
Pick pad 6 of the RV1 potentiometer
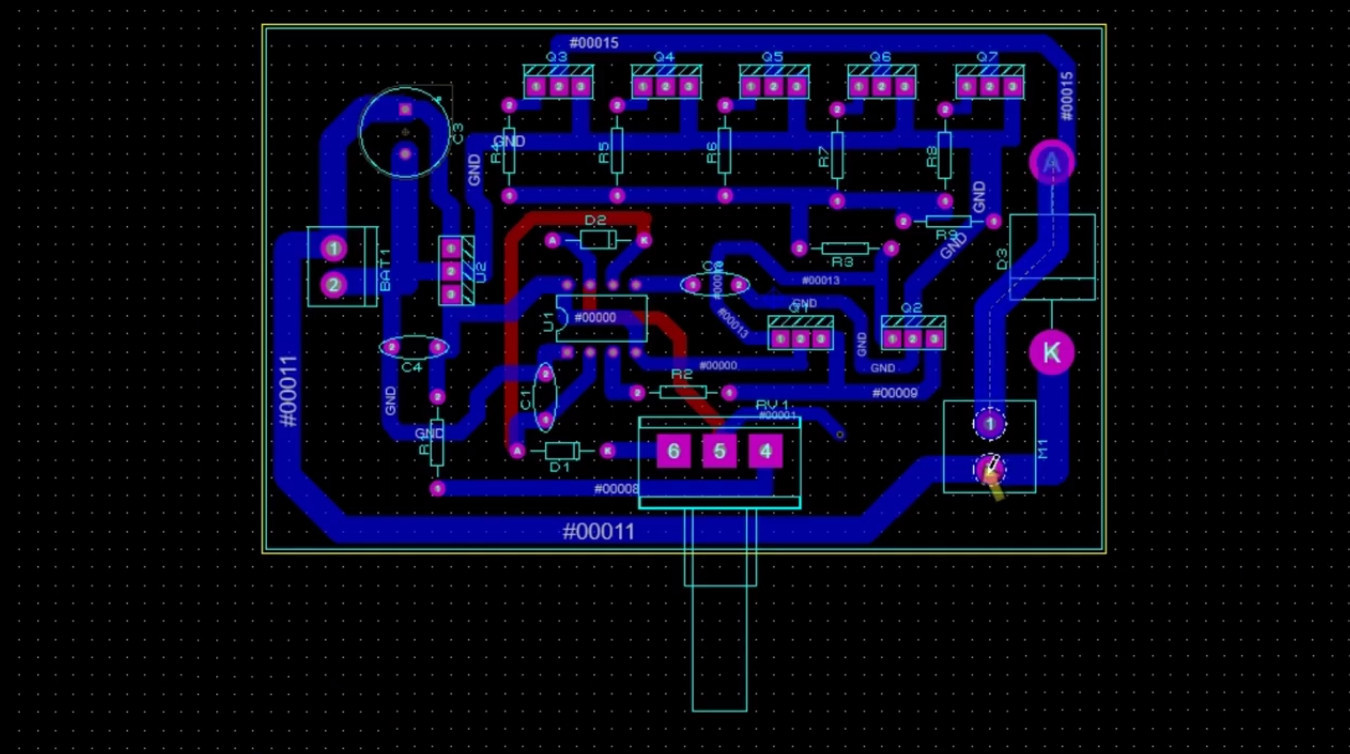[x=673, y=451]
